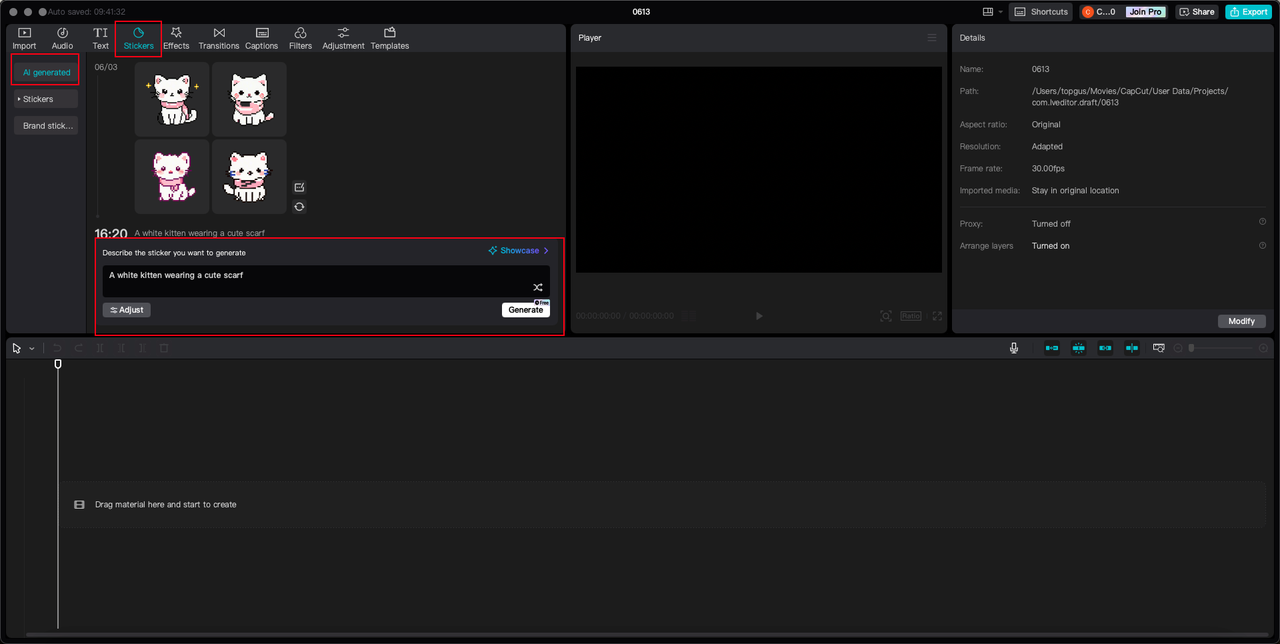Show info about Proxy setting

pyautogui.click(x=1262, y=223)
